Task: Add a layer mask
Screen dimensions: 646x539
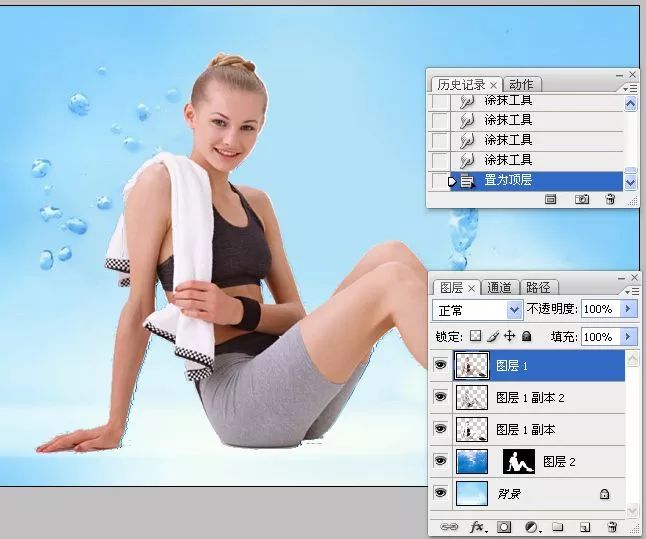Action: tap(504, 527)
